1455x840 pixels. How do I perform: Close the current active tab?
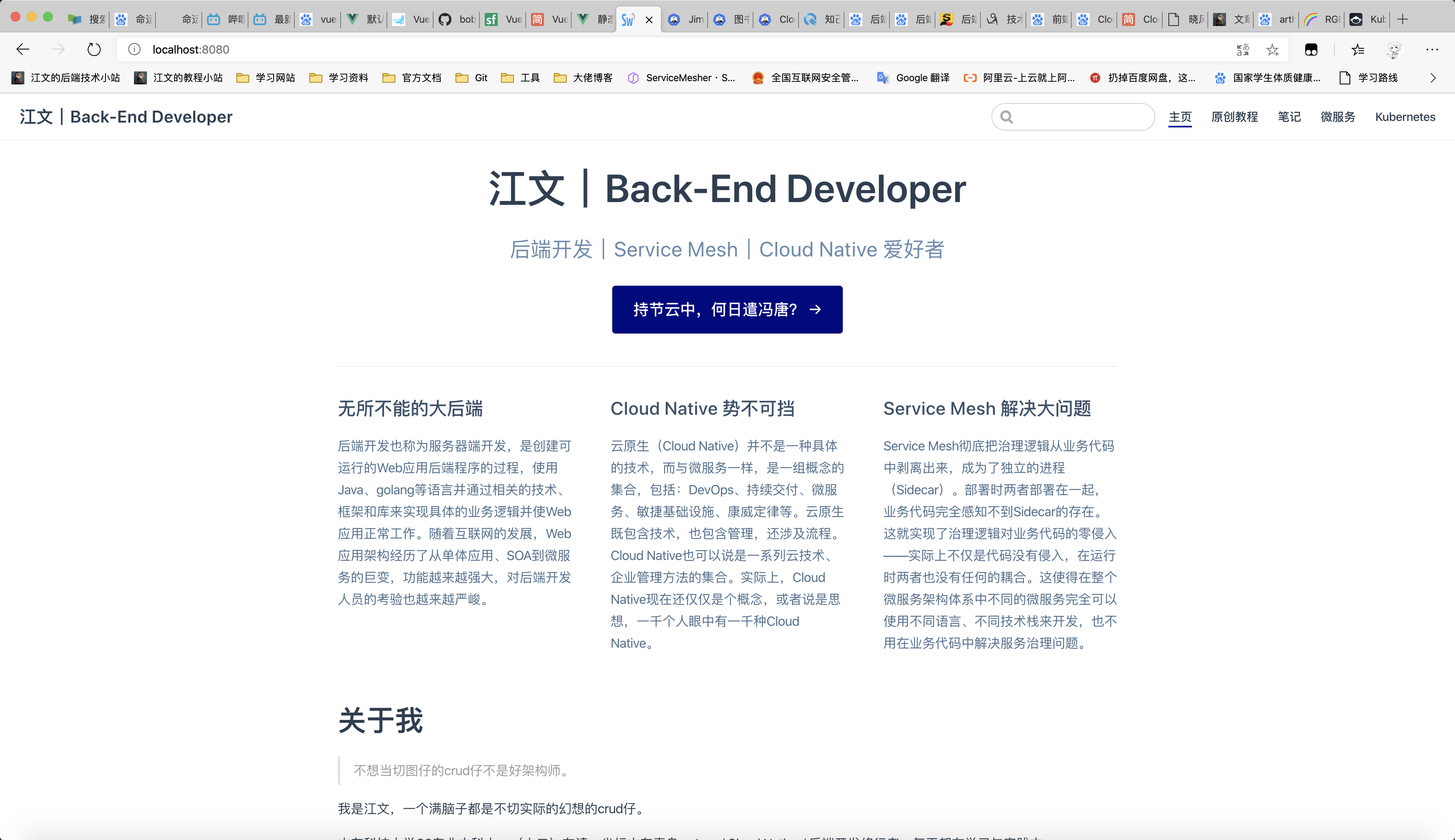(x=649, y=19)
